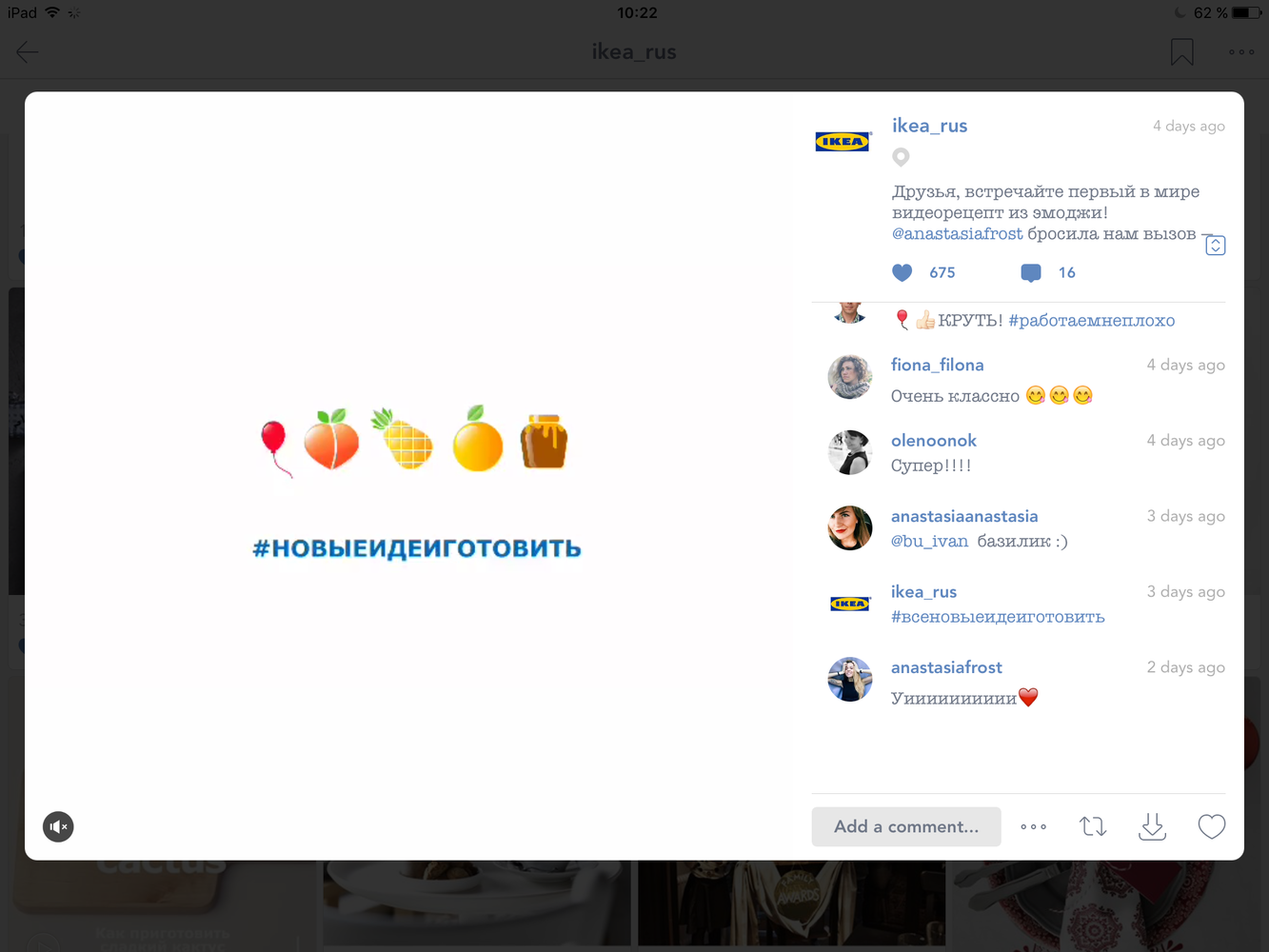Tap the location pin icon
1269x952 pixels.
[x=901, y=157]
